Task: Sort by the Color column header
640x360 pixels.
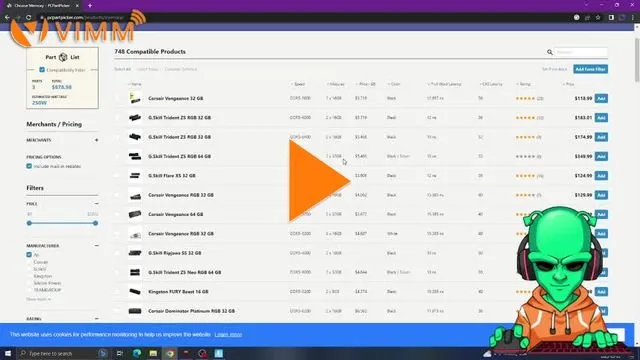Action: tap(394, 84)
